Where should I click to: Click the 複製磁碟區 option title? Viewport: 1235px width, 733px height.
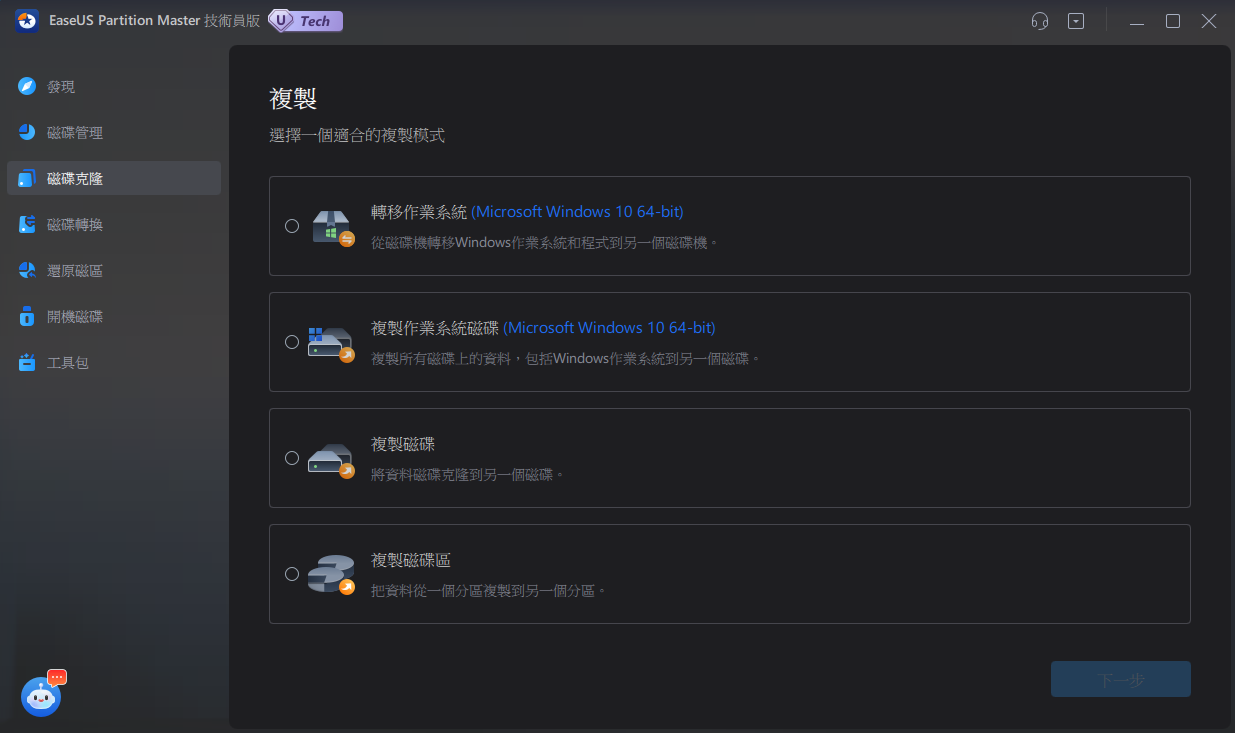[x=411, y=560]
